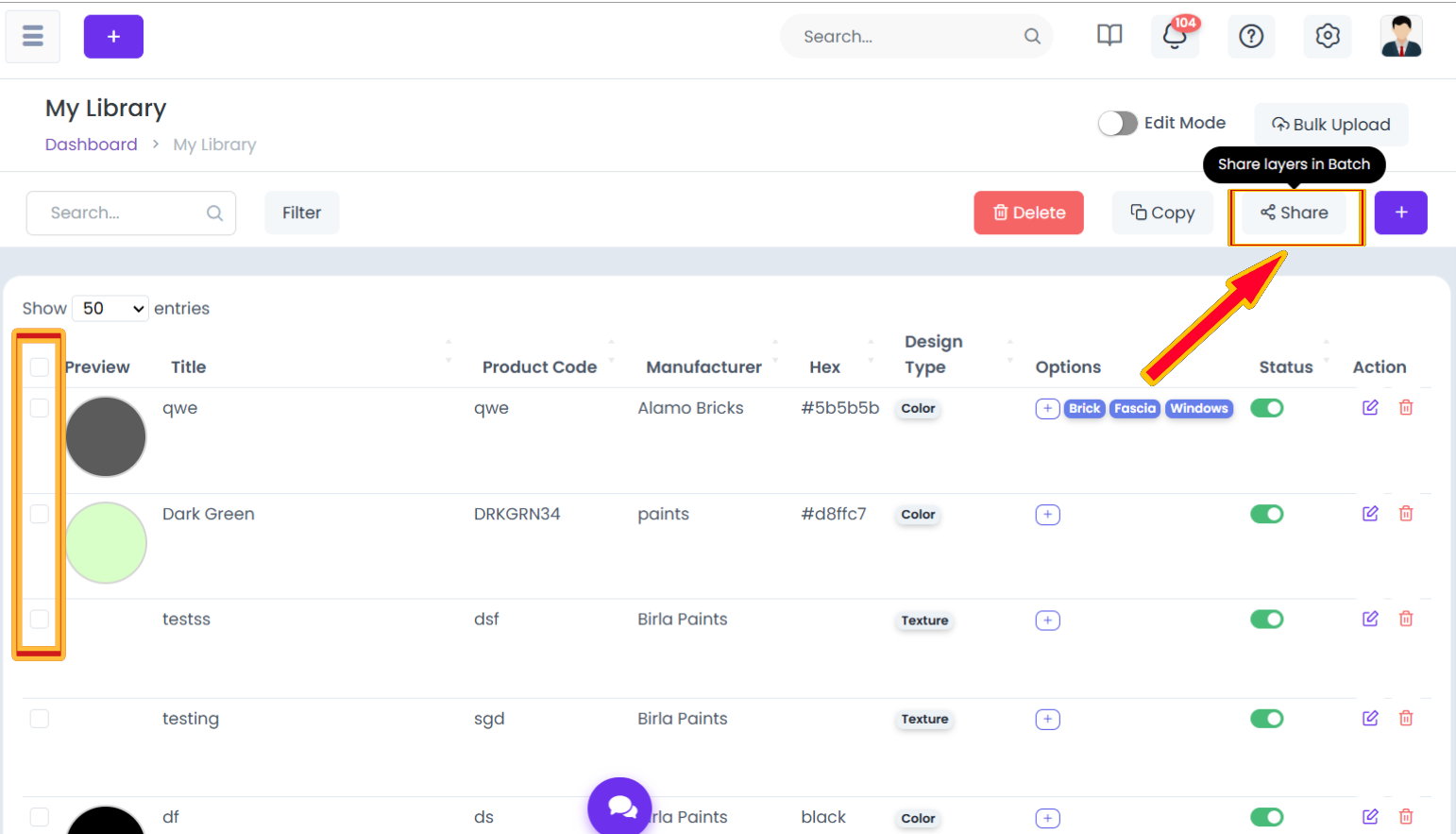Screen dimensions: 1456x834
Task: Check the Dark Green row checkbox
Action: coord(39,513)
